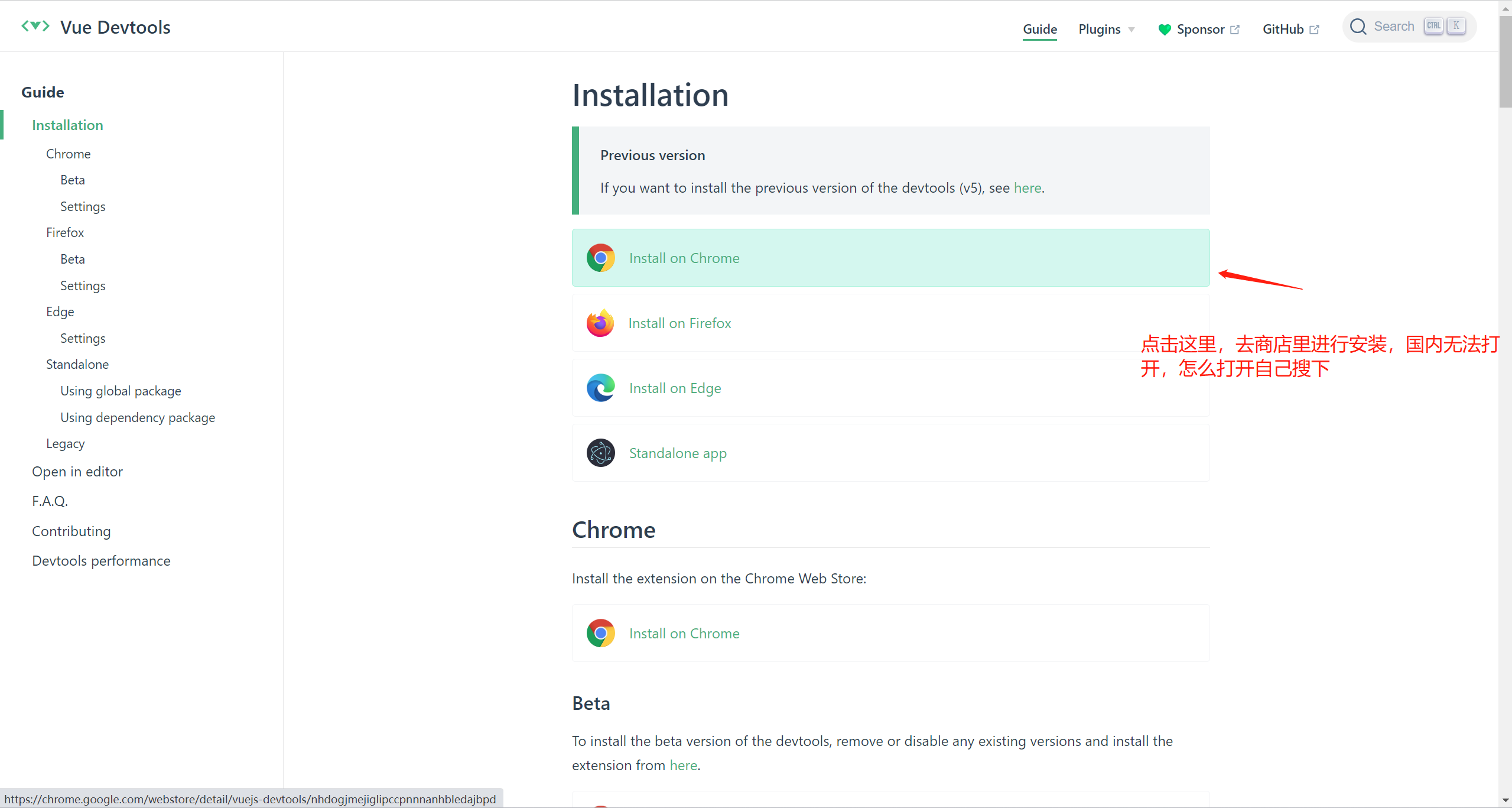Open the Plugins dropdown arrow
1512x808 pixels.
click(x=1131, y=30)
